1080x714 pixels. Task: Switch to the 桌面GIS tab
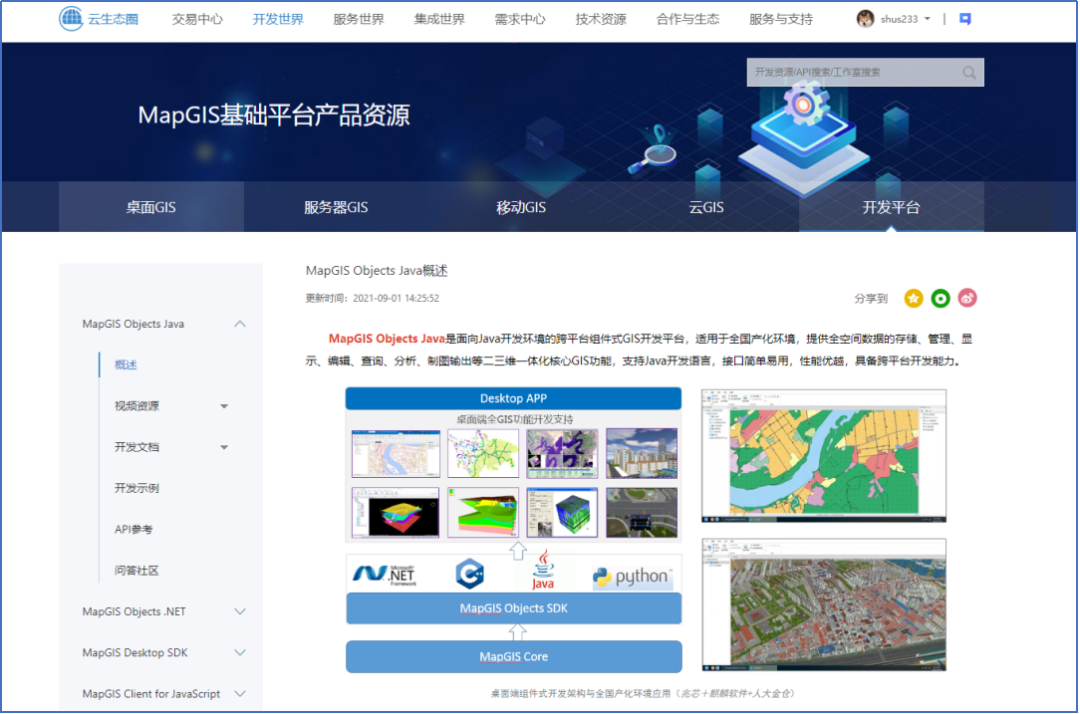[151, 207]
